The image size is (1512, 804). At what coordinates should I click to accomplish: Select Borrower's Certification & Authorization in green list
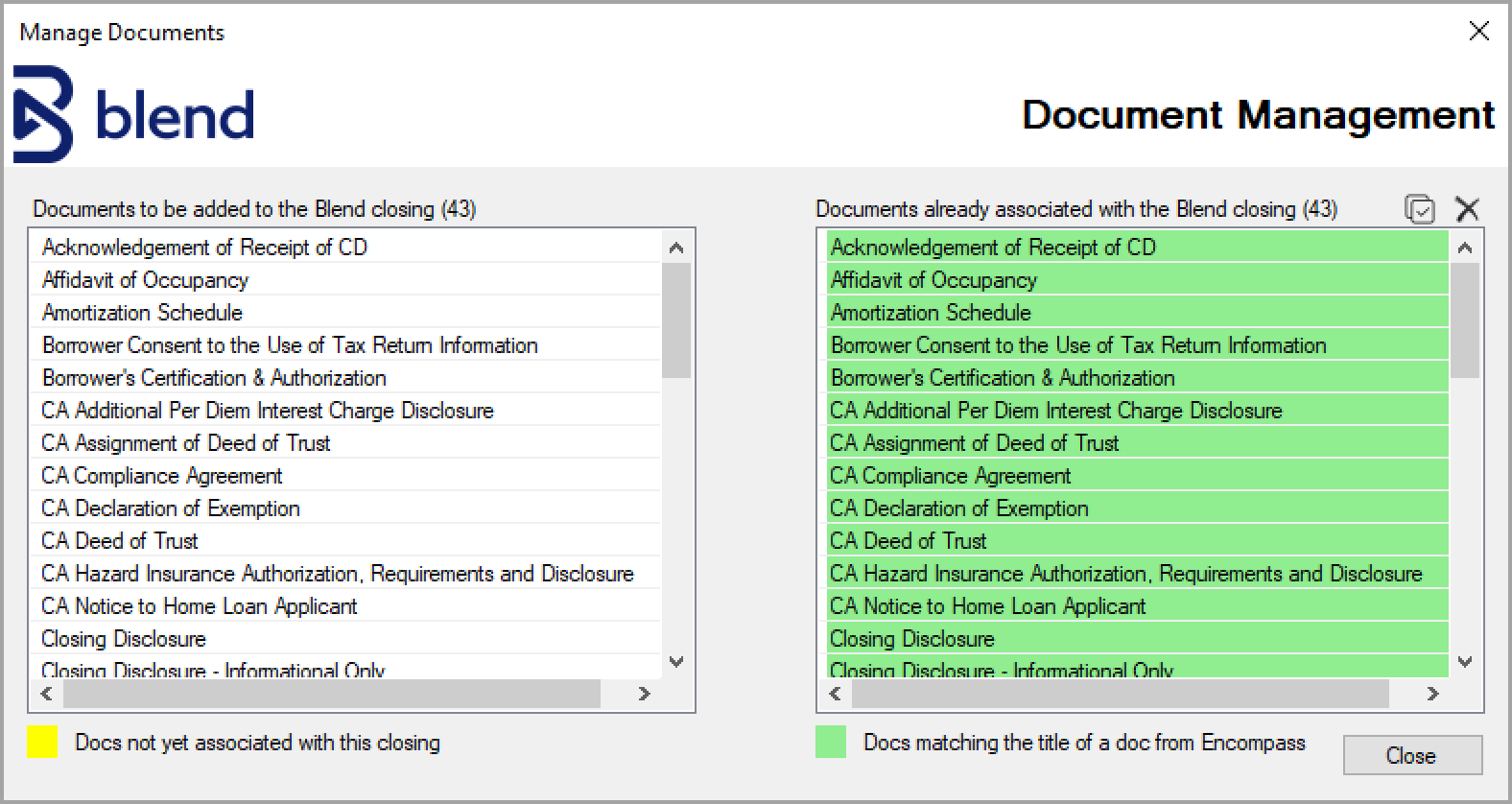[1138, 378]
